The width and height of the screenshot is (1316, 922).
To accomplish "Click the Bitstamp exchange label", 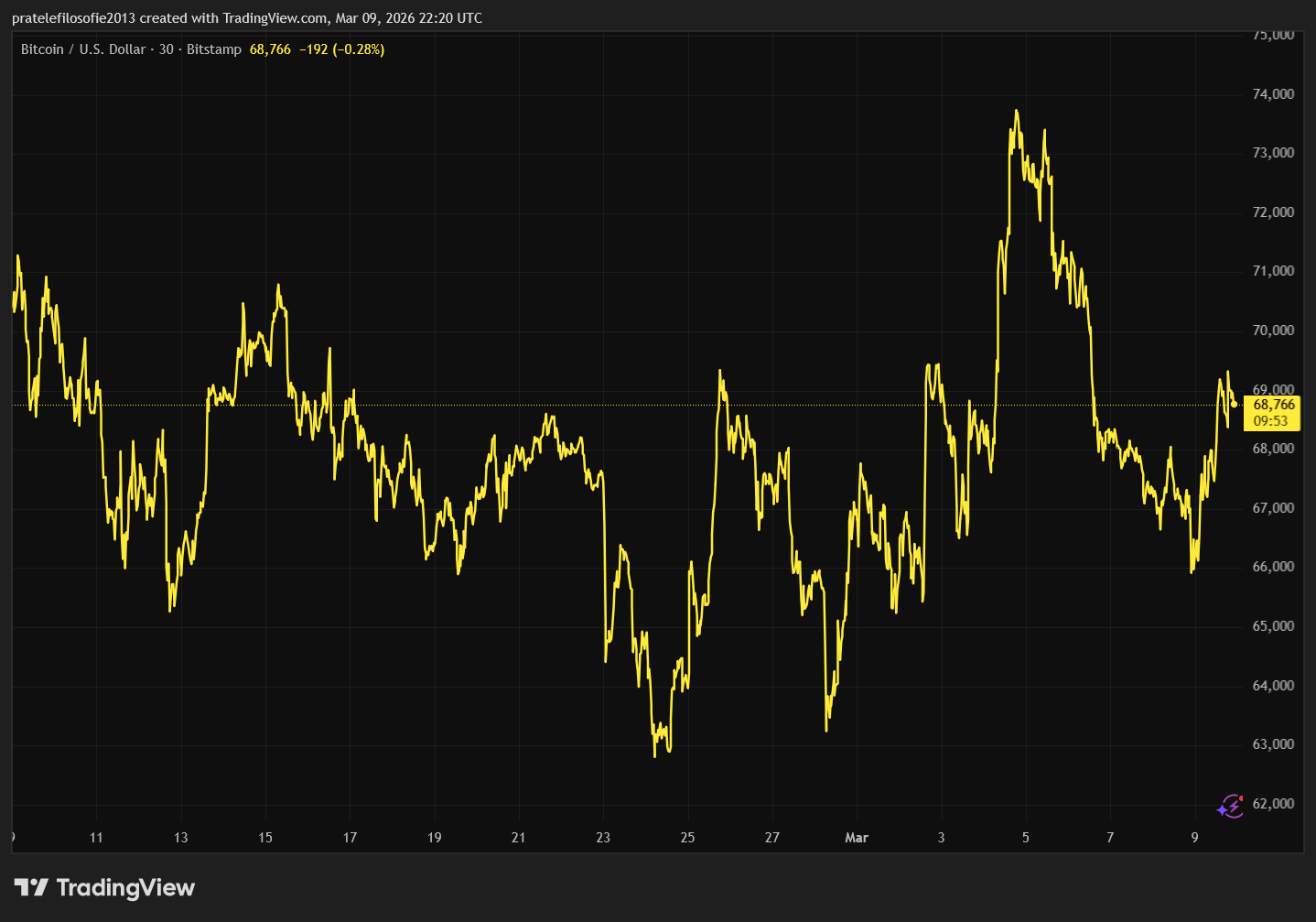I will 214,49.
